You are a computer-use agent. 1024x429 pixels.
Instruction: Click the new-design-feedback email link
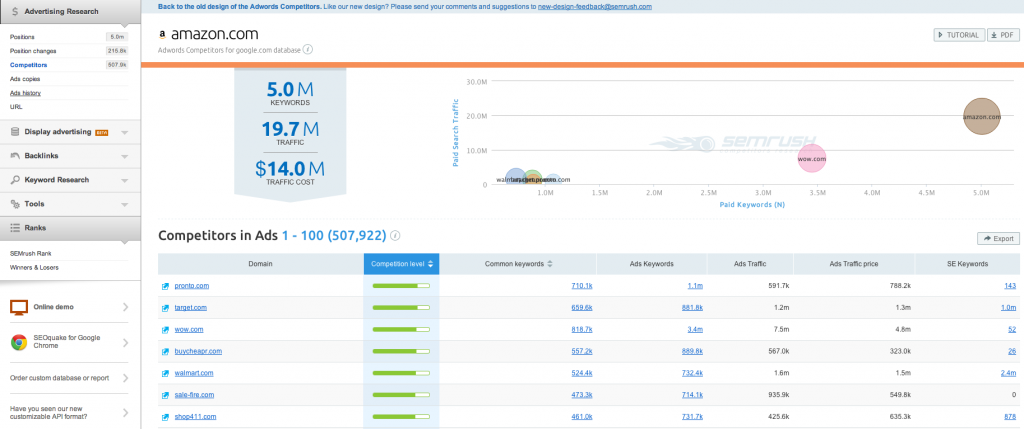[x=595, y=6]
